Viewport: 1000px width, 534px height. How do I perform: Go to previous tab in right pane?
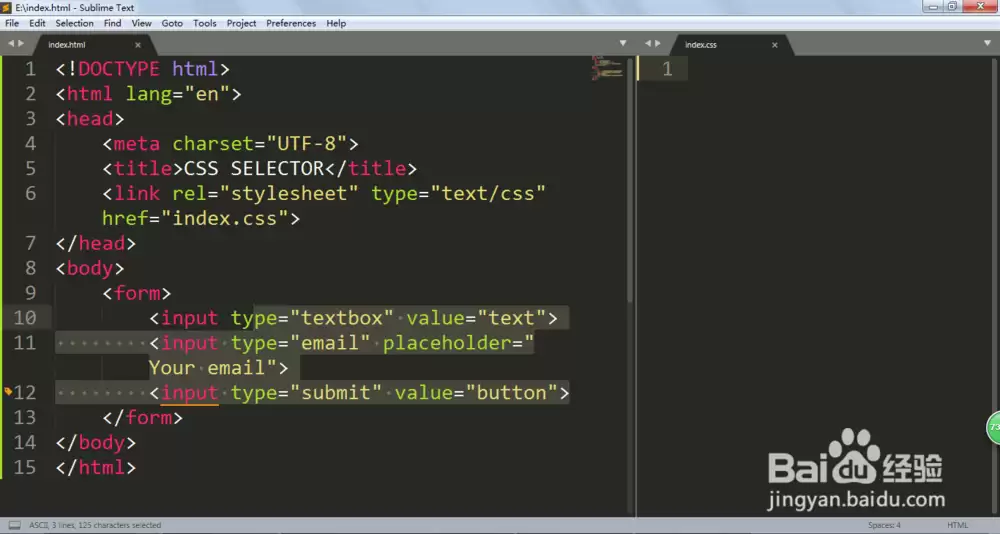coord(648,43)
